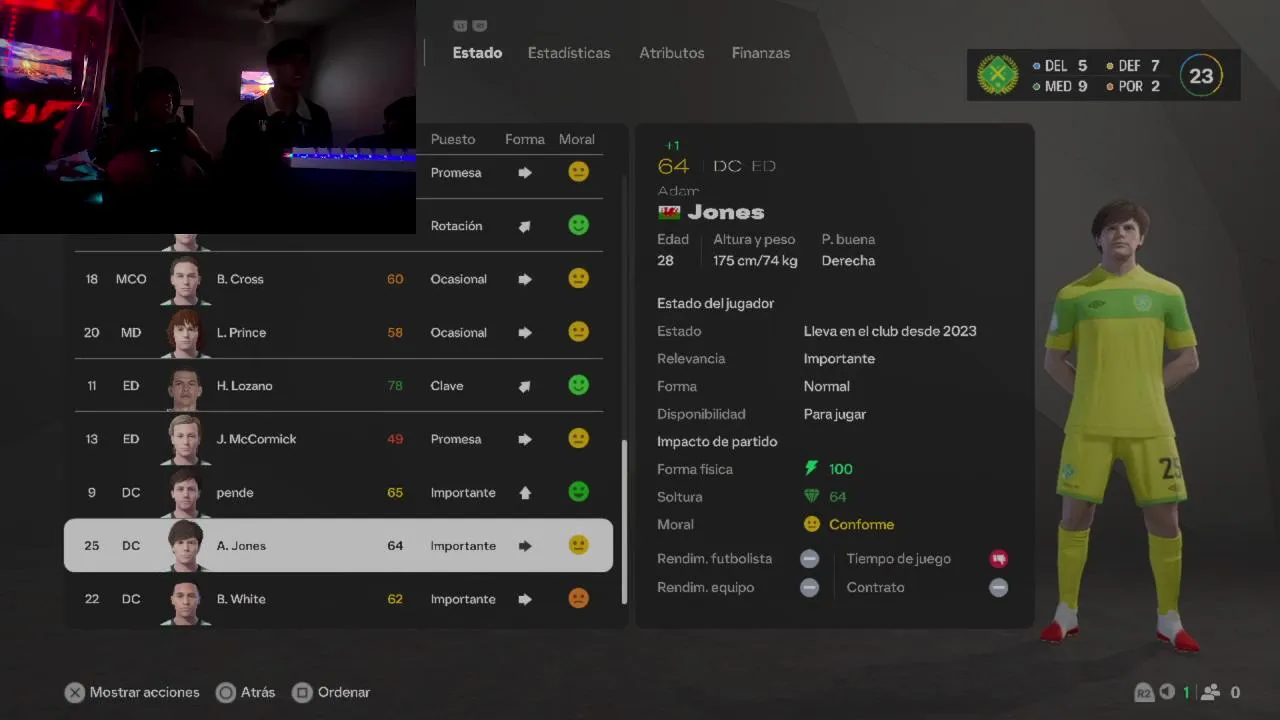Select A. Jones player row

point(338,545)
